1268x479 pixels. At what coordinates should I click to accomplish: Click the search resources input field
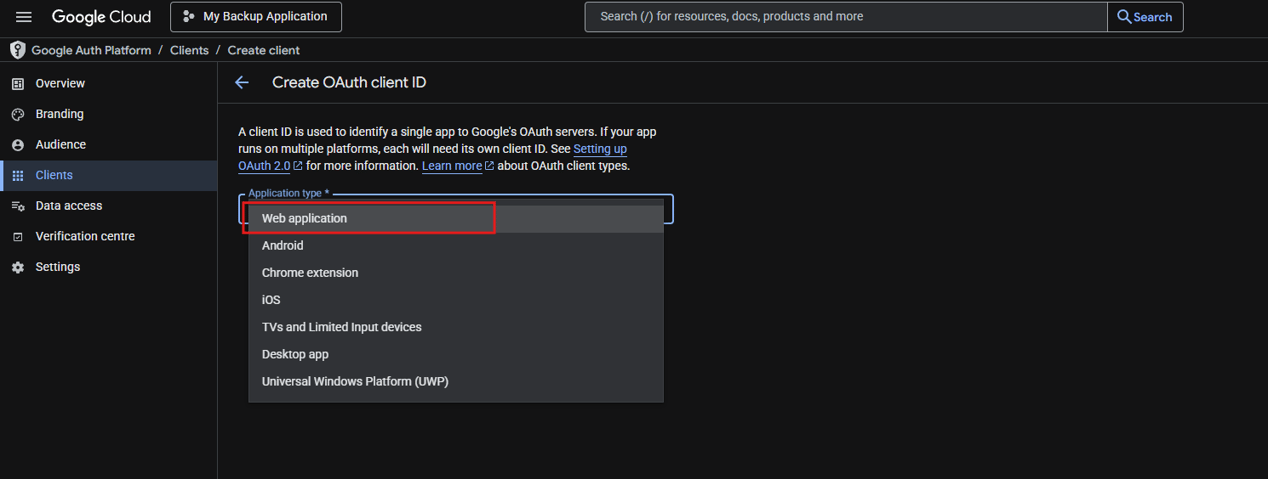(x=846, y=17)
